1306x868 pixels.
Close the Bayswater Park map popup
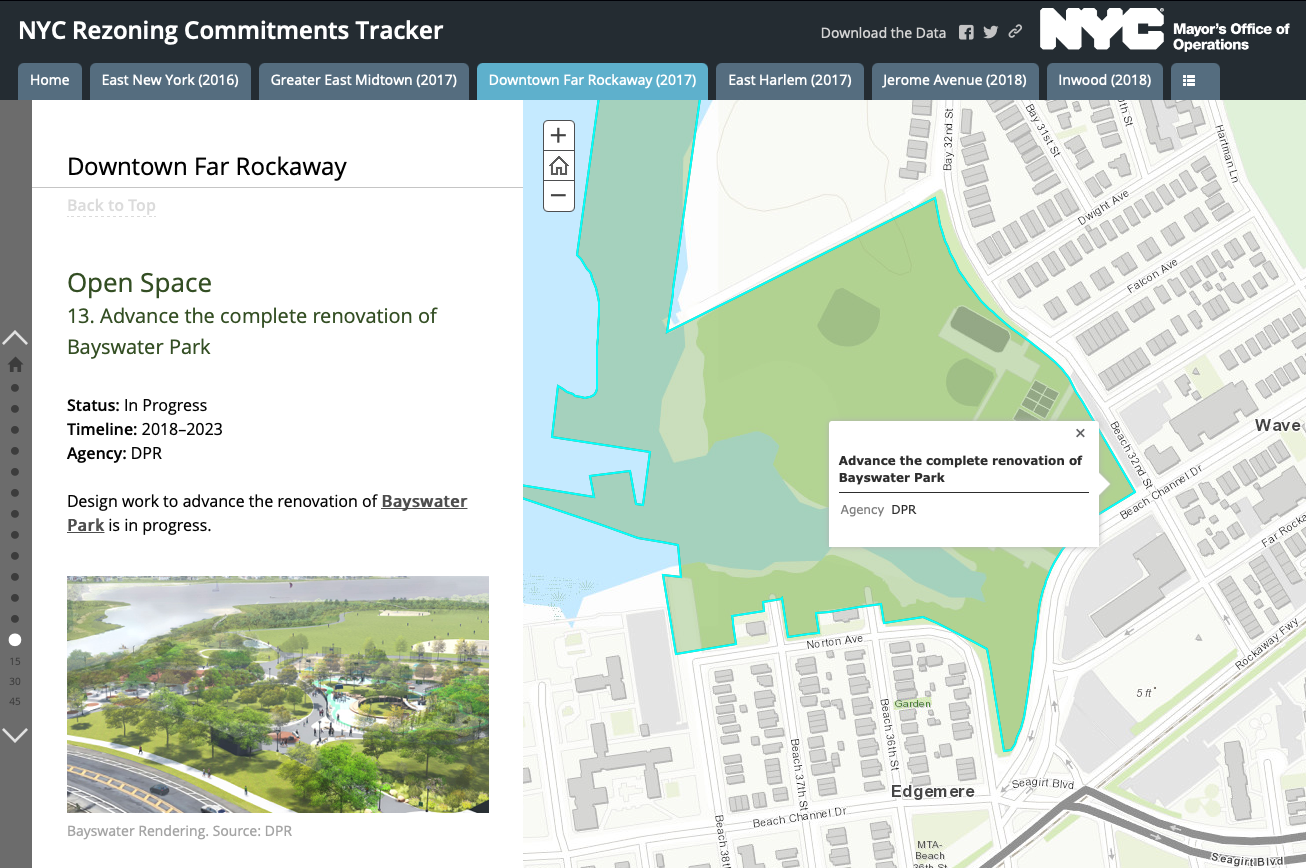point(1080,433)
